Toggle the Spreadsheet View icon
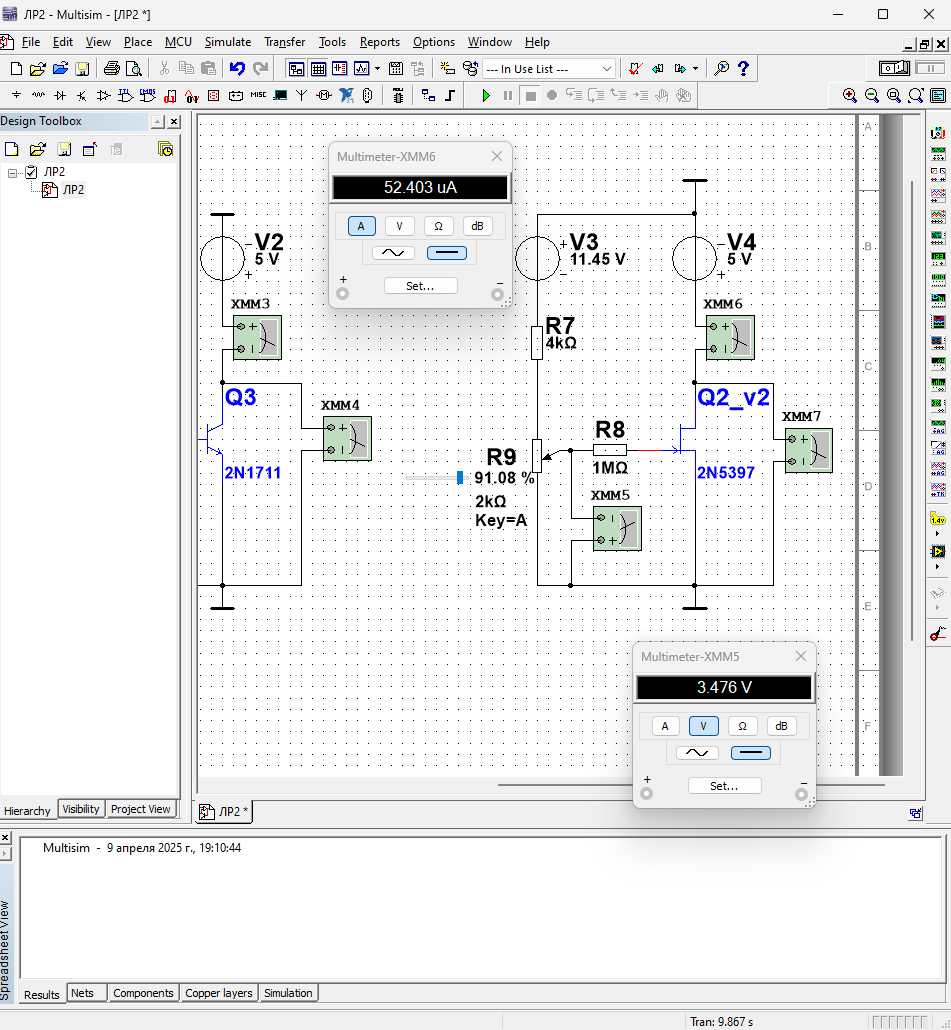This screenshot has width=951, height=1030. tap(319, 68)
